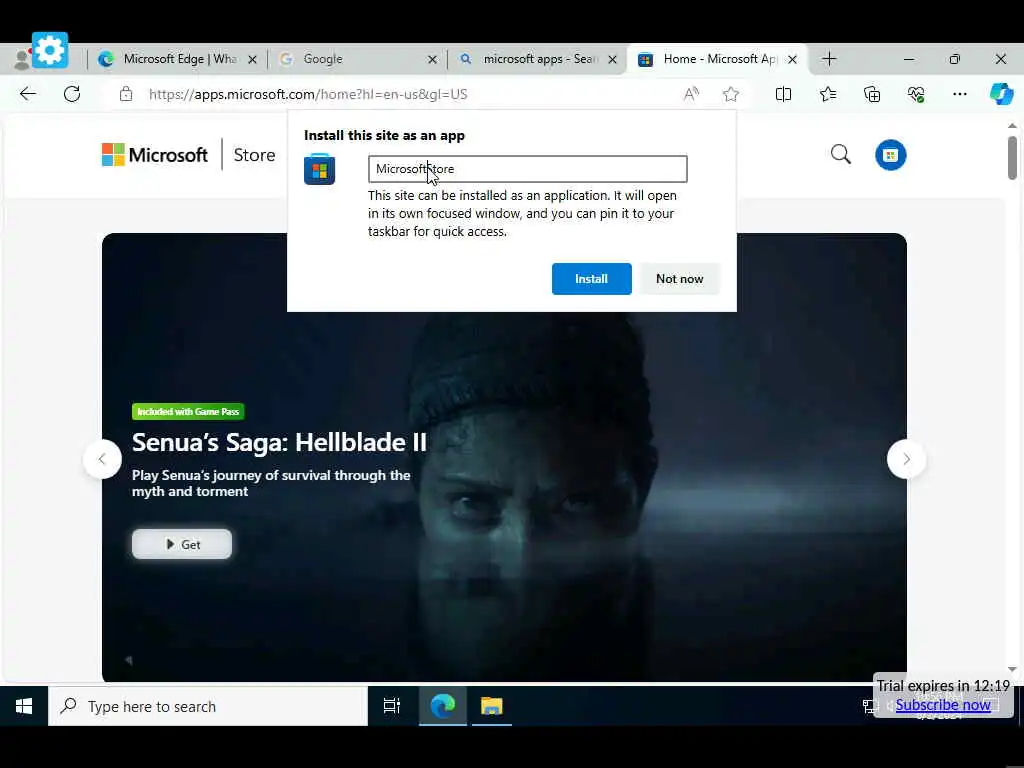The width and height of the screenshot is (1024, 768).
Task: Close the Microsoft Edge tab
Action: [253, 59]
